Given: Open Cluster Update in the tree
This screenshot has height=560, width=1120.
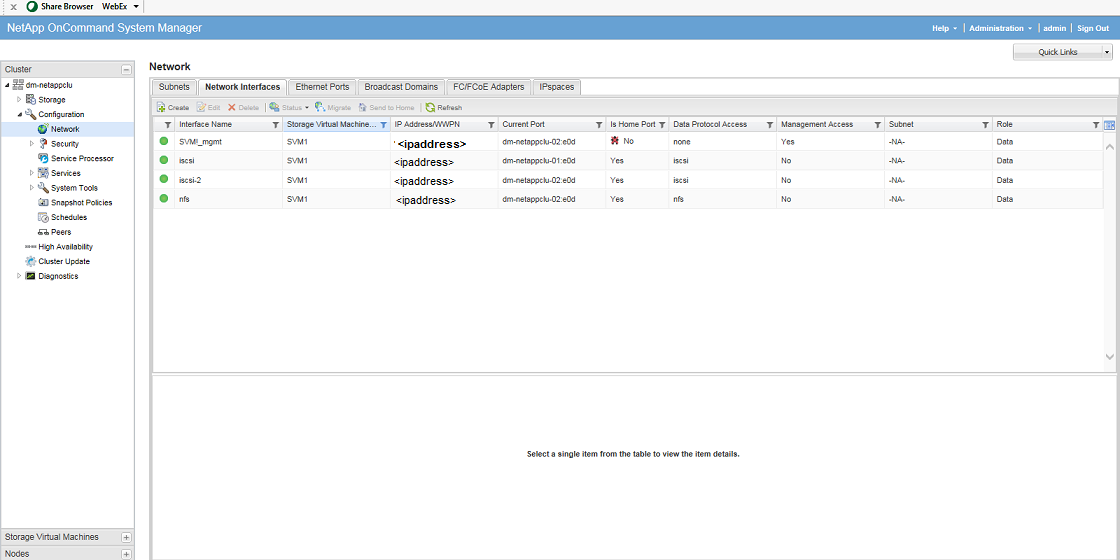Looking at the screenshot, I should [x=64, y=261].
